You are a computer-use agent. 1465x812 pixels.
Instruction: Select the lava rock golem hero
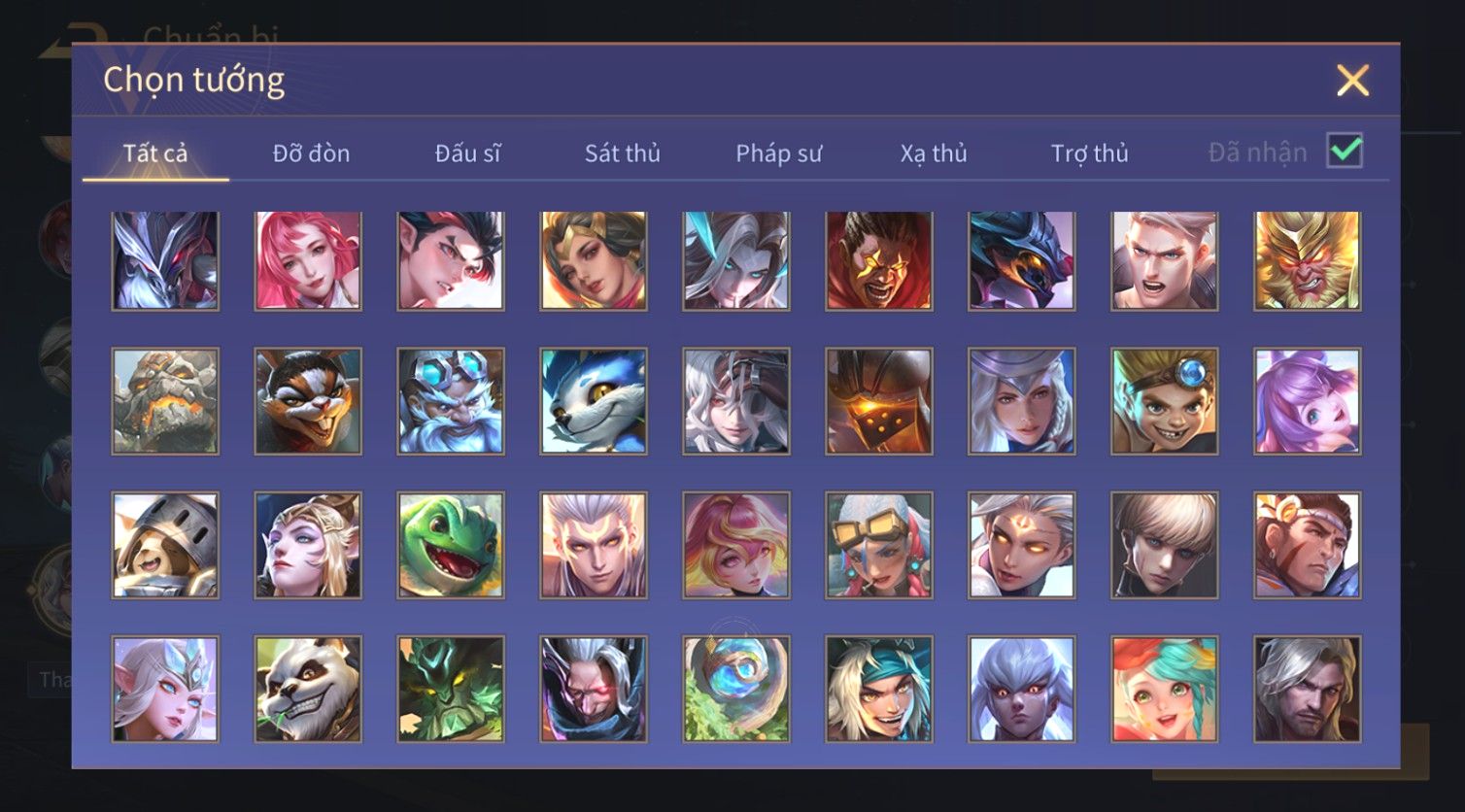165,401
